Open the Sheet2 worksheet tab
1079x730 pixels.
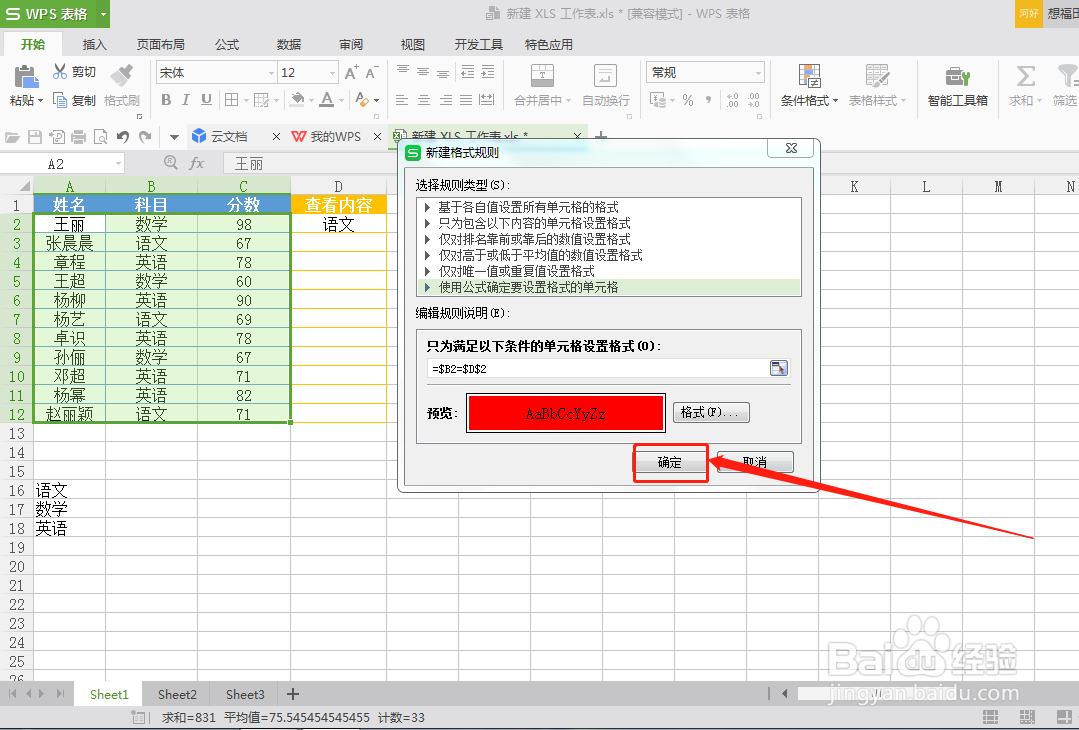(177, 694)
